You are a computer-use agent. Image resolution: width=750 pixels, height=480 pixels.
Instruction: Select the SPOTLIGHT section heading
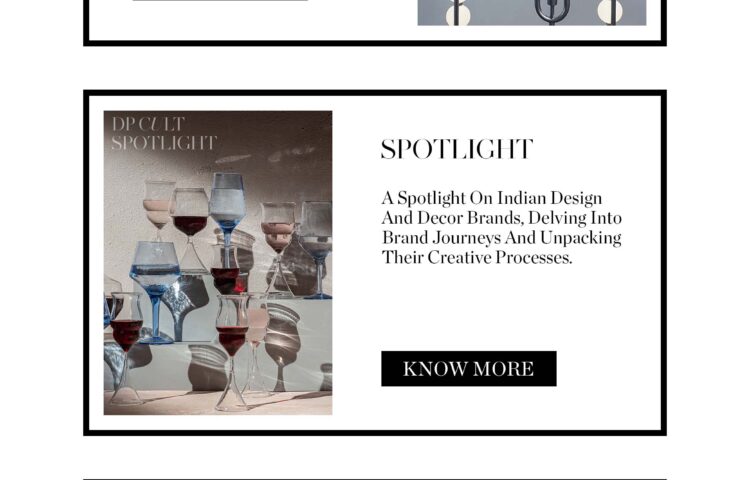[456, 149]
